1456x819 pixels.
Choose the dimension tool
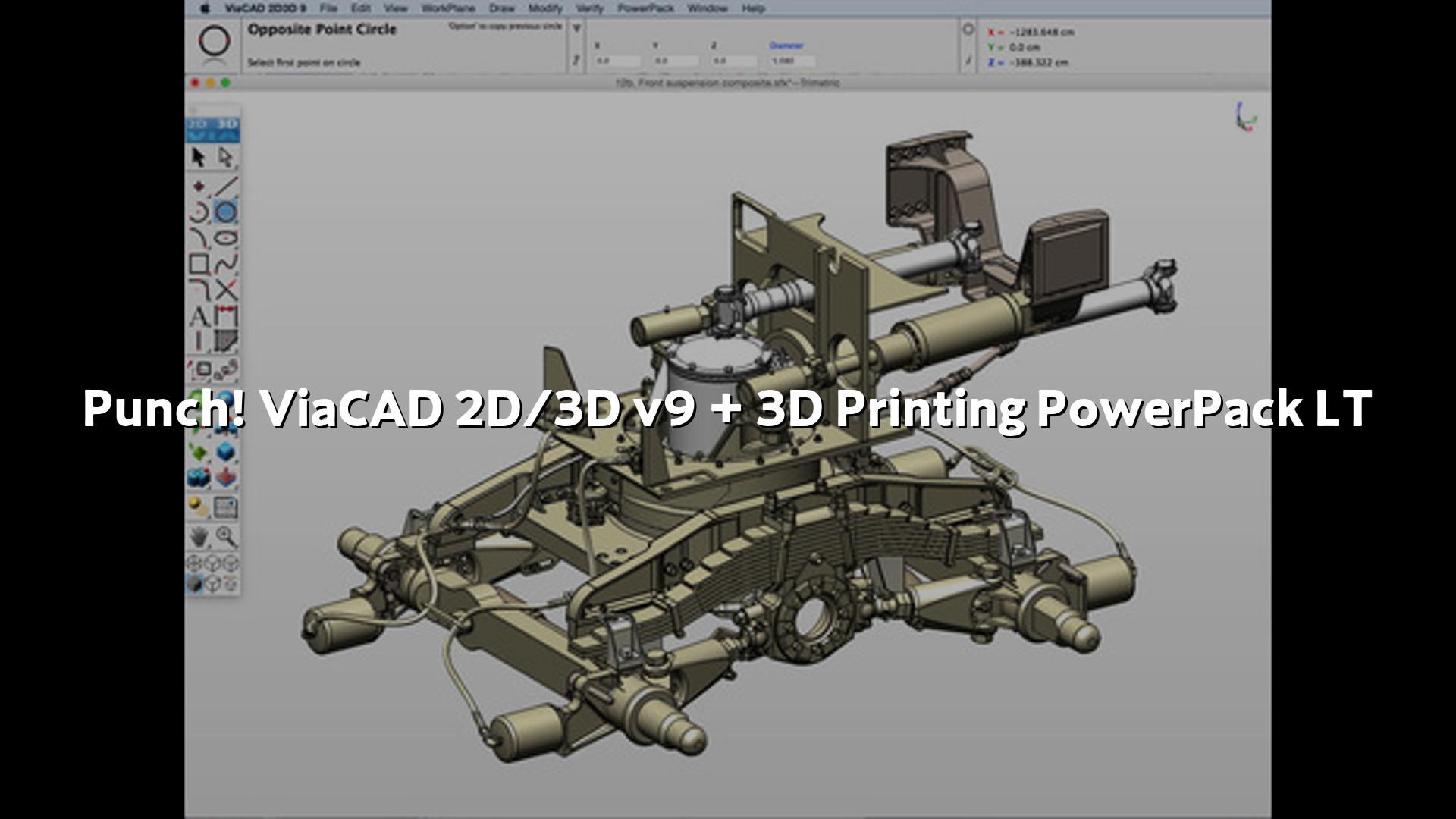[x=225, y=316]
